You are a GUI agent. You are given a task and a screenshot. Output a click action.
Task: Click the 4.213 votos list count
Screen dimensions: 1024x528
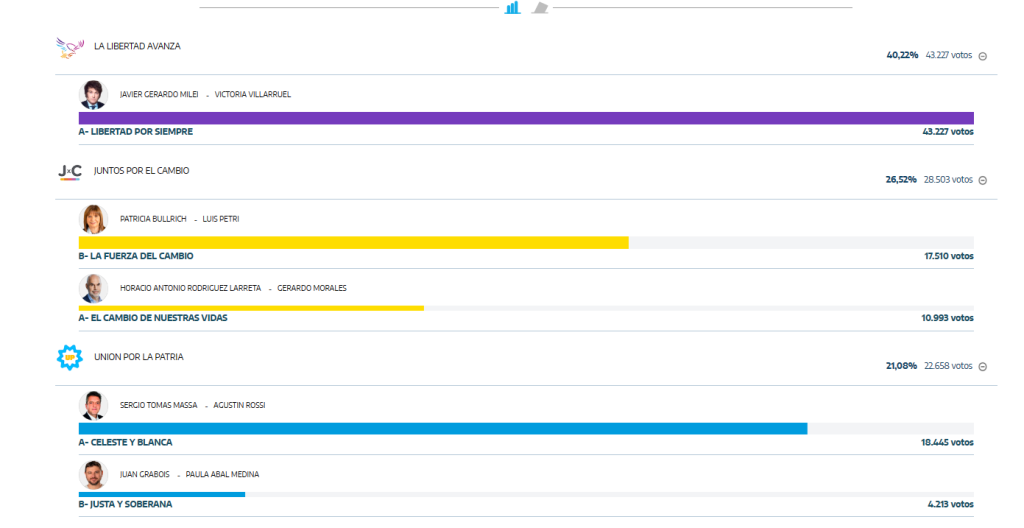click(x=950, y=504)
